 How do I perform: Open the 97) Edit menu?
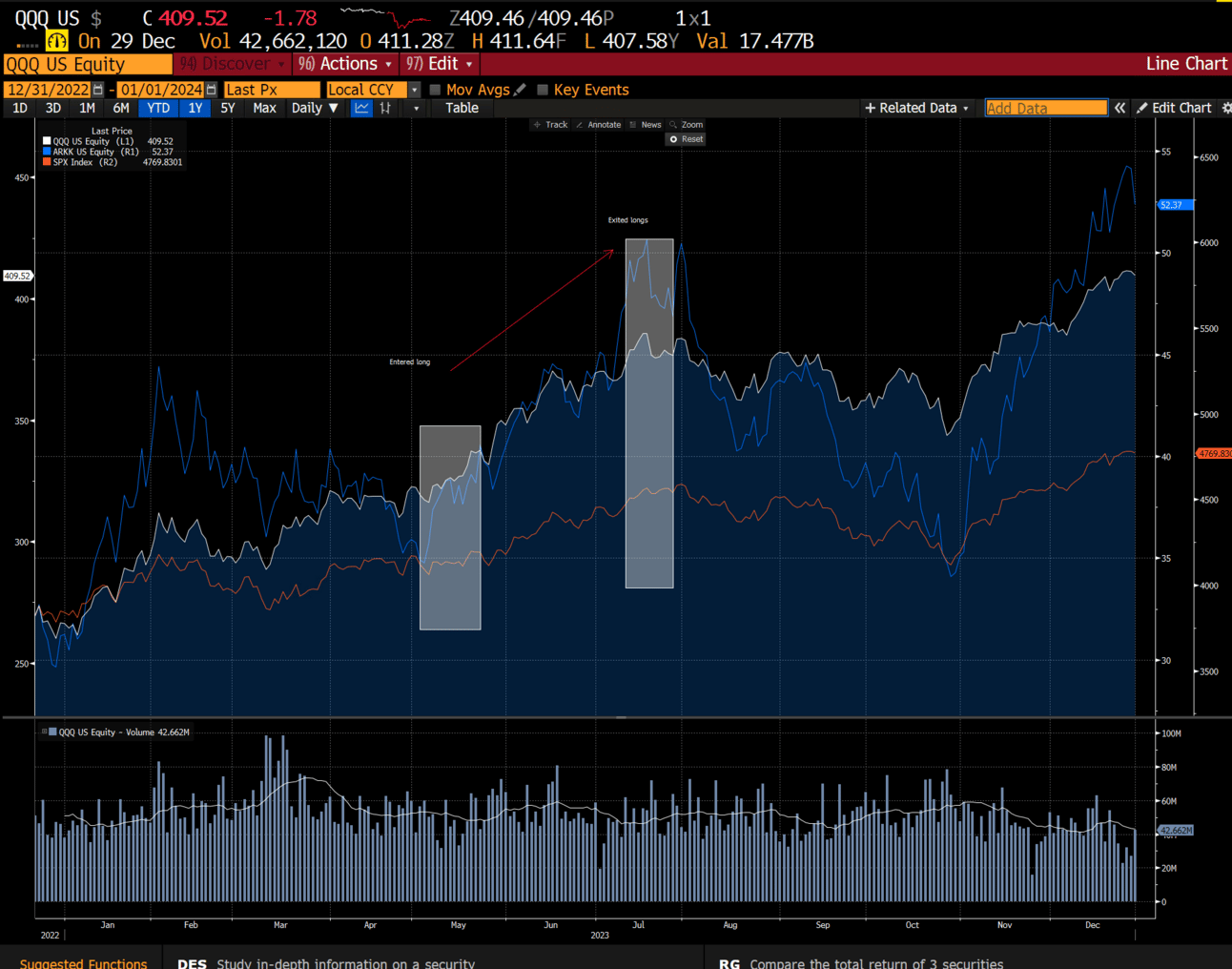tap(439, 64)
